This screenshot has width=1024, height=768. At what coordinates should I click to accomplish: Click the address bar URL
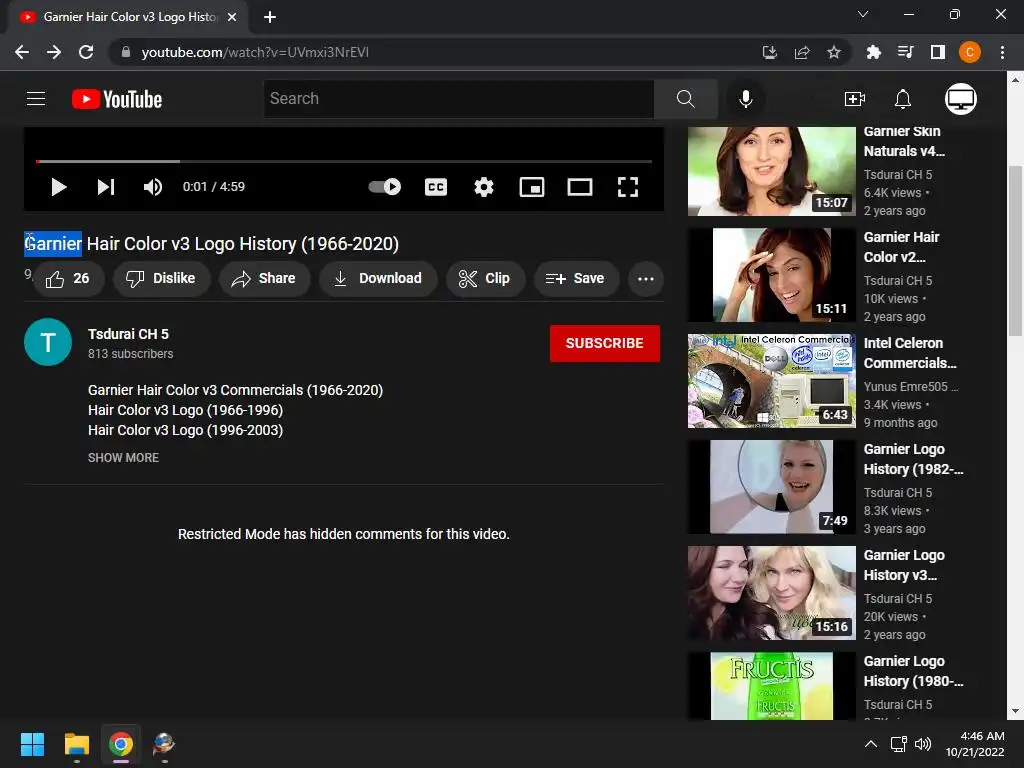255,52
